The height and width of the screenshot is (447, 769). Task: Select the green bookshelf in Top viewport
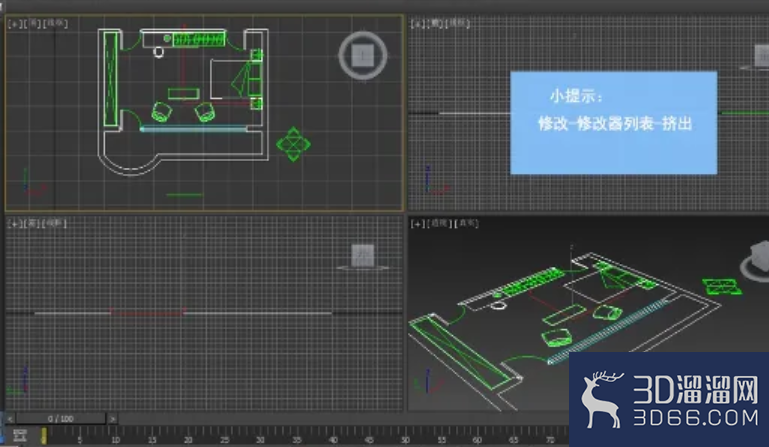click(x=199, y=39)
